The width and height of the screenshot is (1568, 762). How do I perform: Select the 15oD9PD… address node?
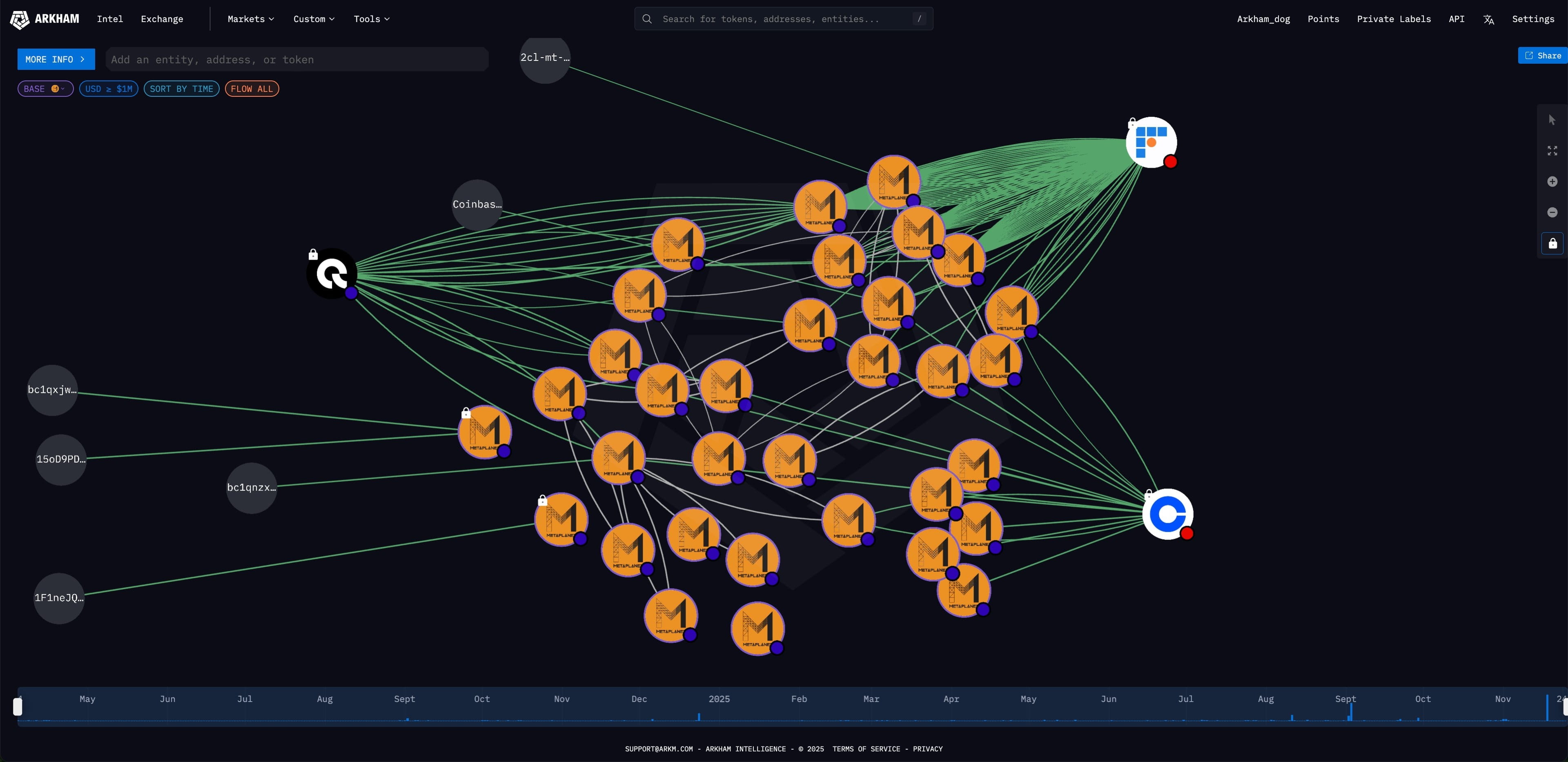tap(61, 459)
